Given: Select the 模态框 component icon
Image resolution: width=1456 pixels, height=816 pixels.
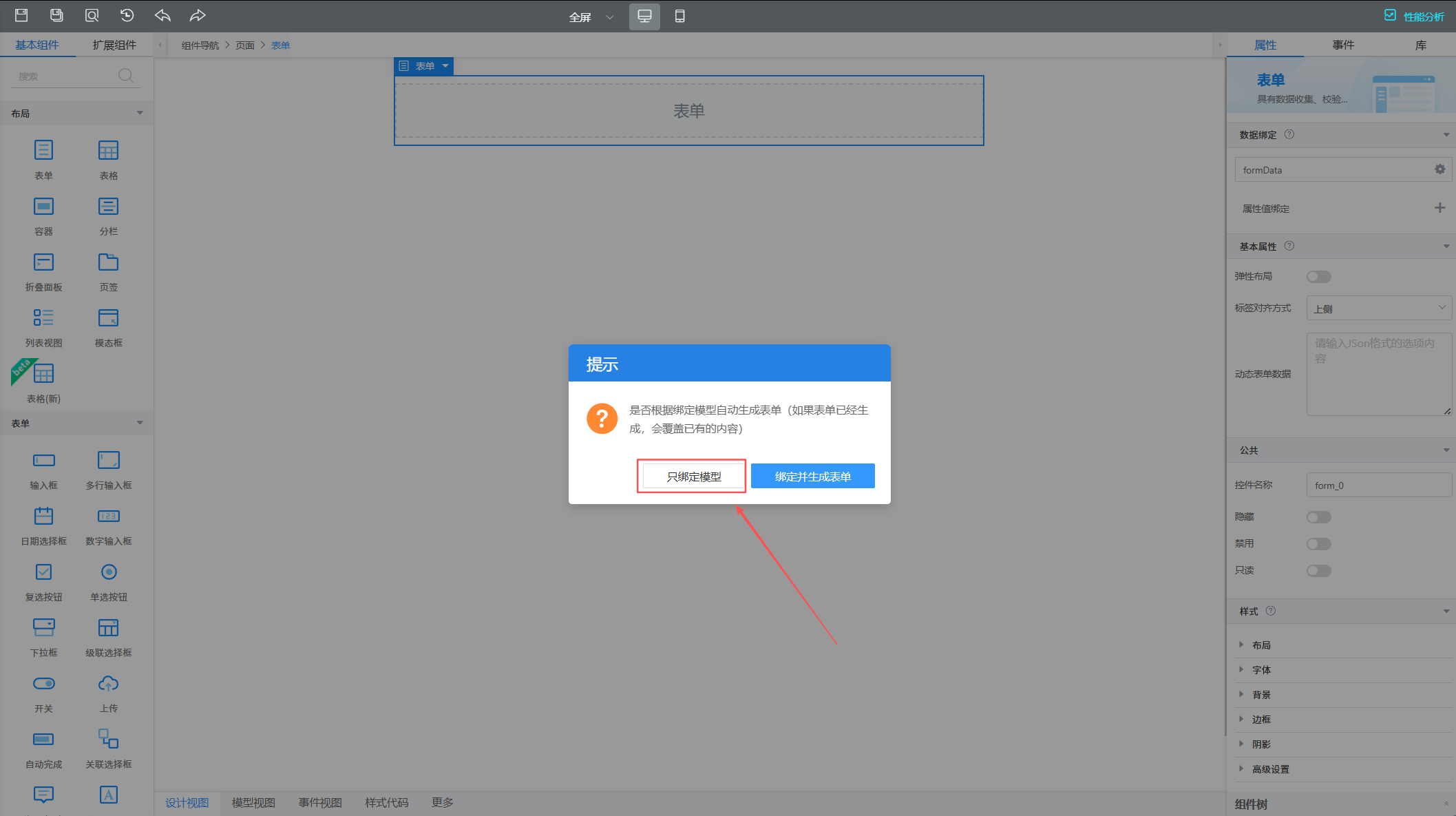Looking at the screenshot, I should (108, 318).
